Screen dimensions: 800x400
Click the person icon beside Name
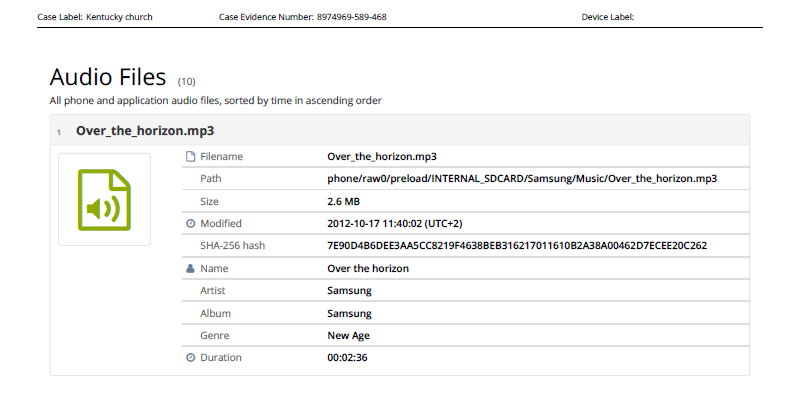point(190,268)
